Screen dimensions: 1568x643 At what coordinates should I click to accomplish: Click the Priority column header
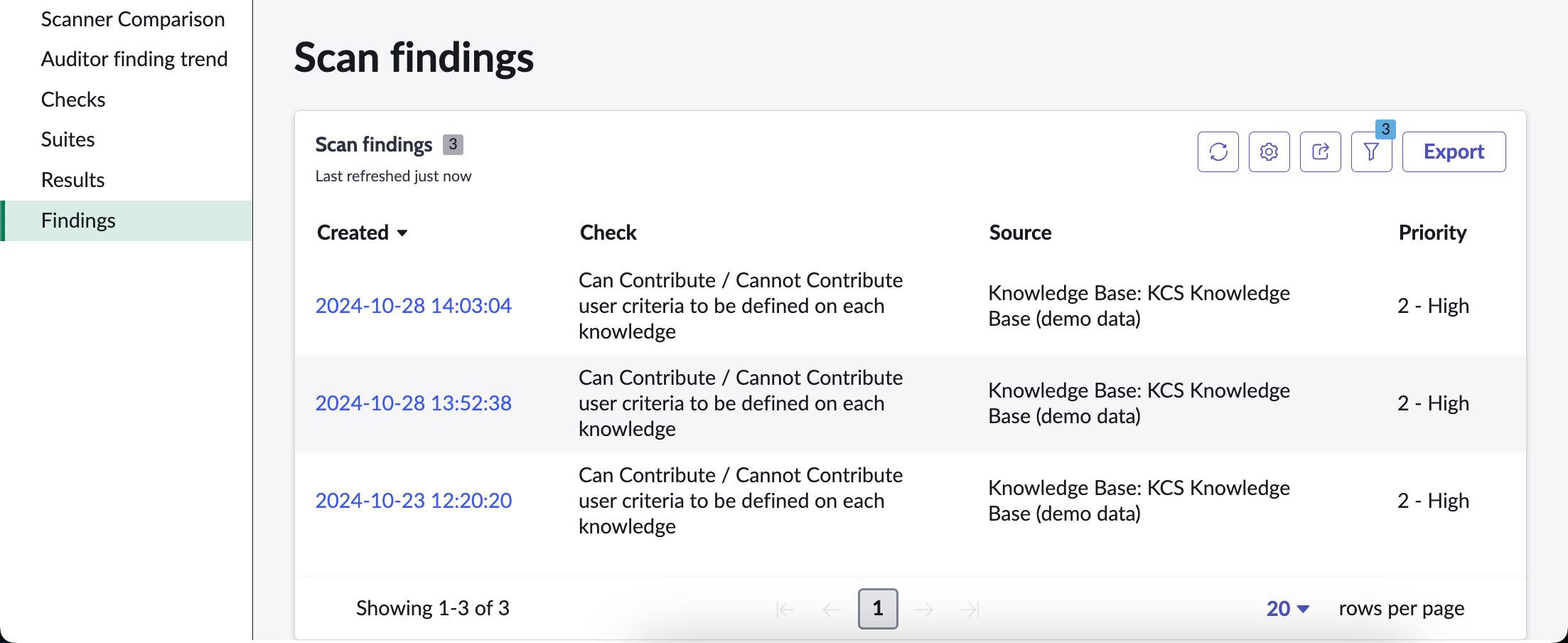tap(1432, 233)
